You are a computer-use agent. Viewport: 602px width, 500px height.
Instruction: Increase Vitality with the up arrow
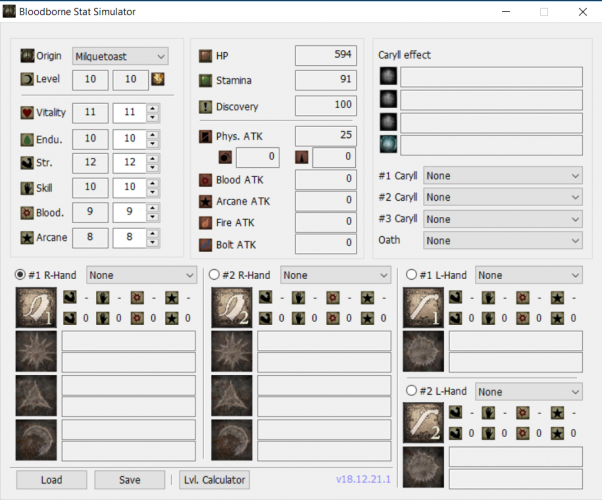coord(153,108)
